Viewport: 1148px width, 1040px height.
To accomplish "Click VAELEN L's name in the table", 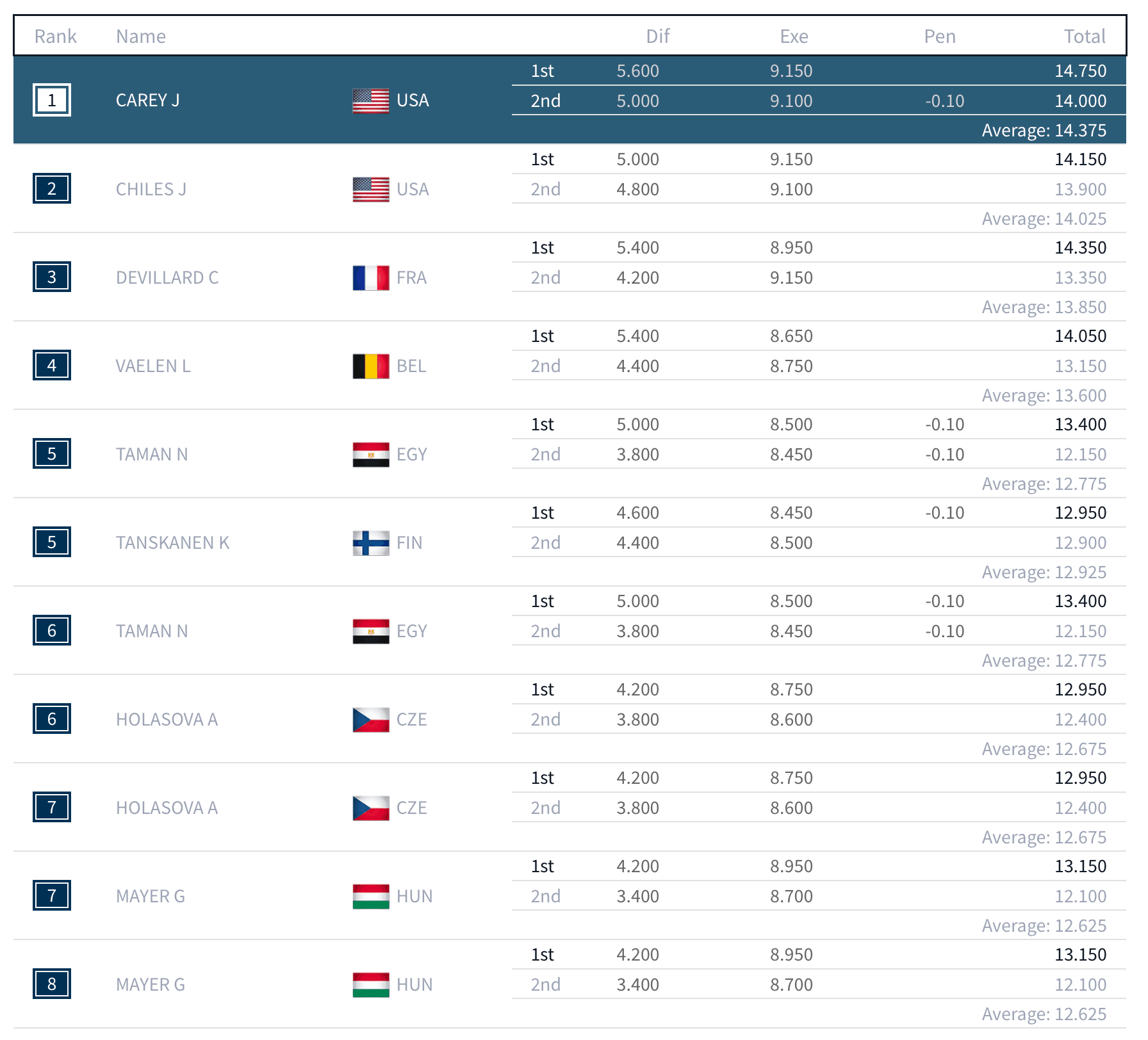I will pyautogui.click(x=152, y=366).
